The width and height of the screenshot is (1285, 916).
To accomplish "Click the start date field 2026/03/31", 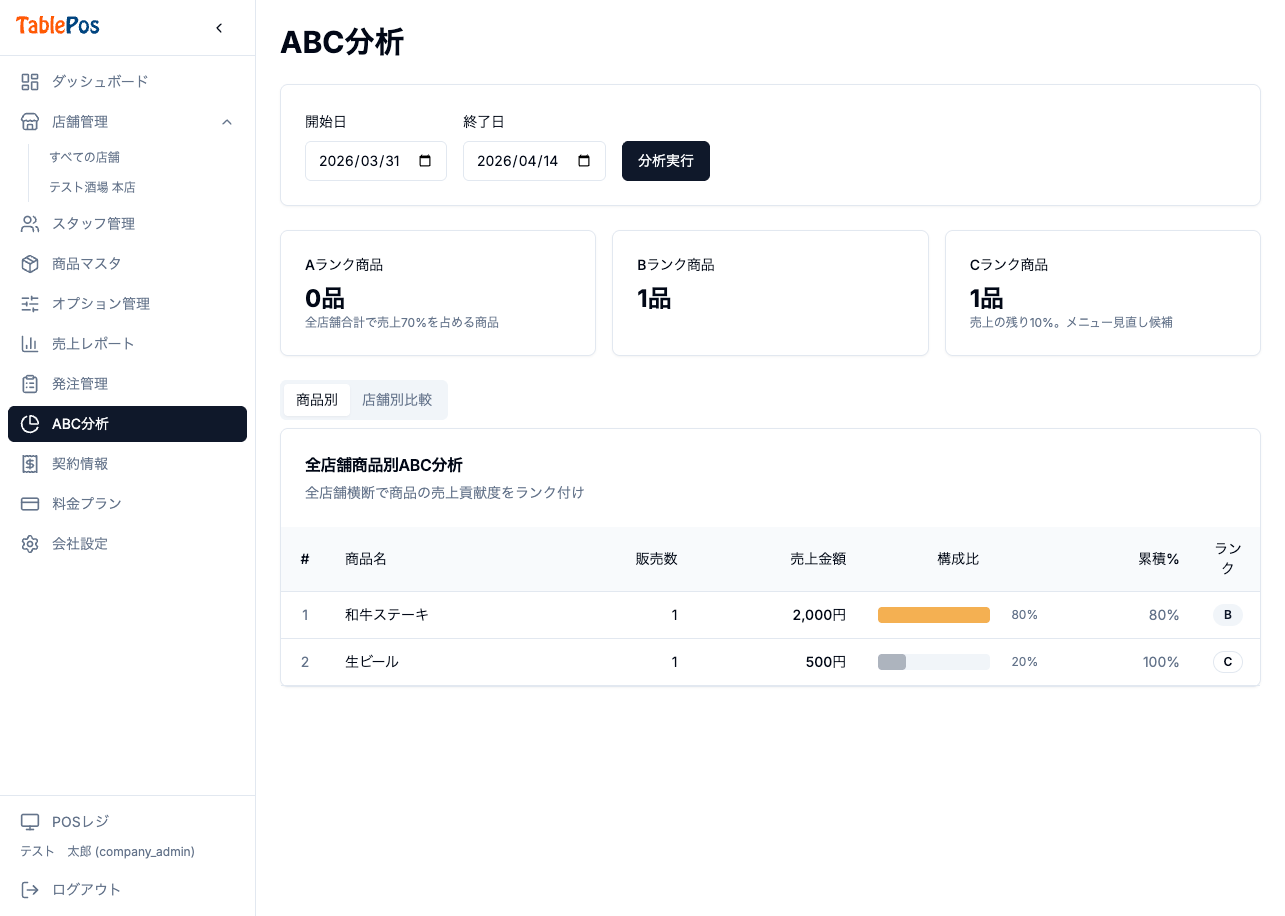I will point(376,161).
